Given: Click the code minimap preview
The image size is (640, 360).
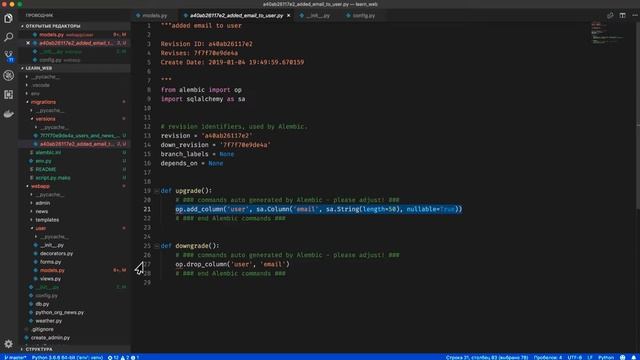Looking at the screenshot, I should click(x=608, y=33).
